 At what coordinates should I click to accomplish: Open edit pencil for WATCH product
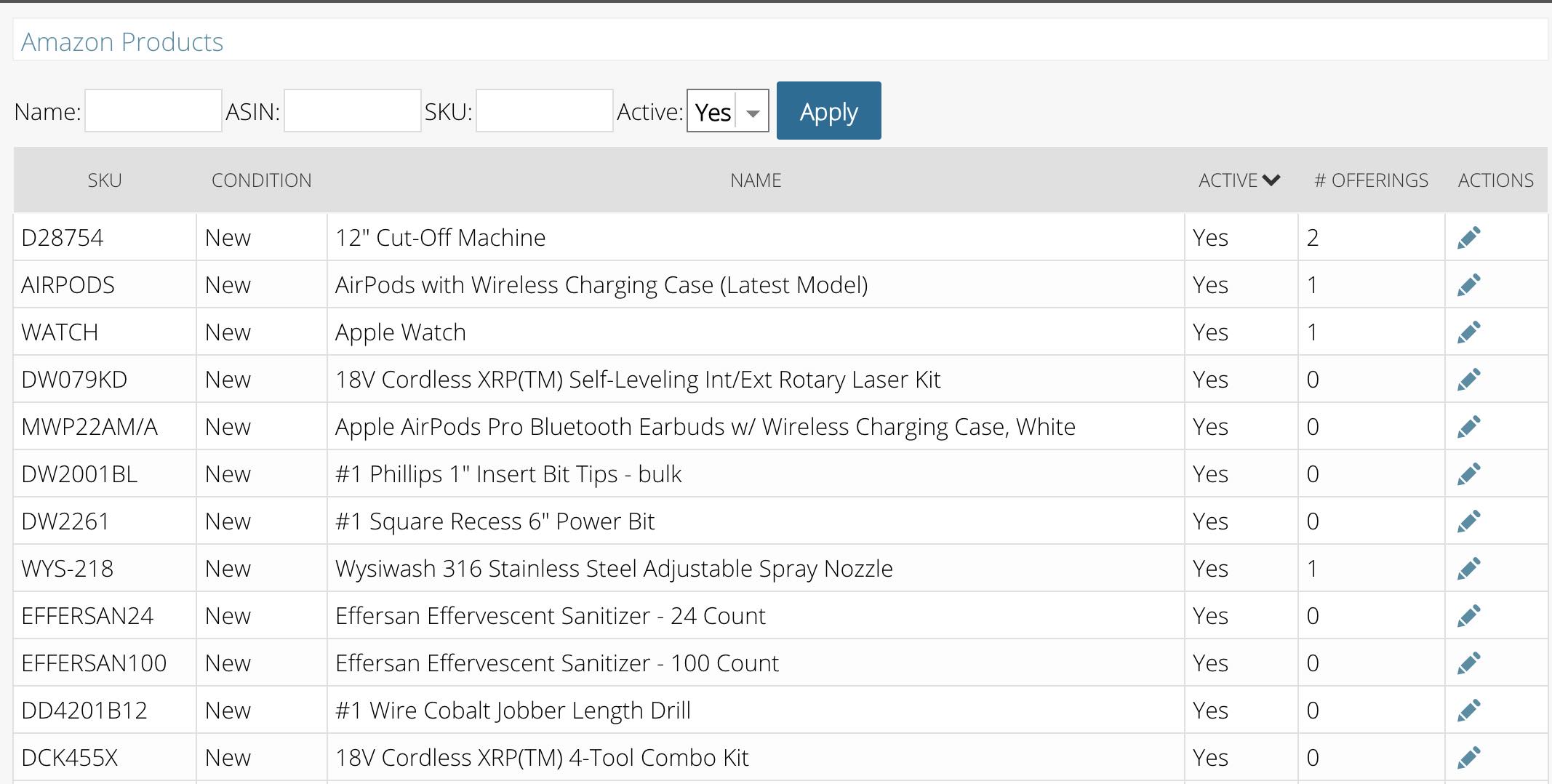coord(1468,332)
